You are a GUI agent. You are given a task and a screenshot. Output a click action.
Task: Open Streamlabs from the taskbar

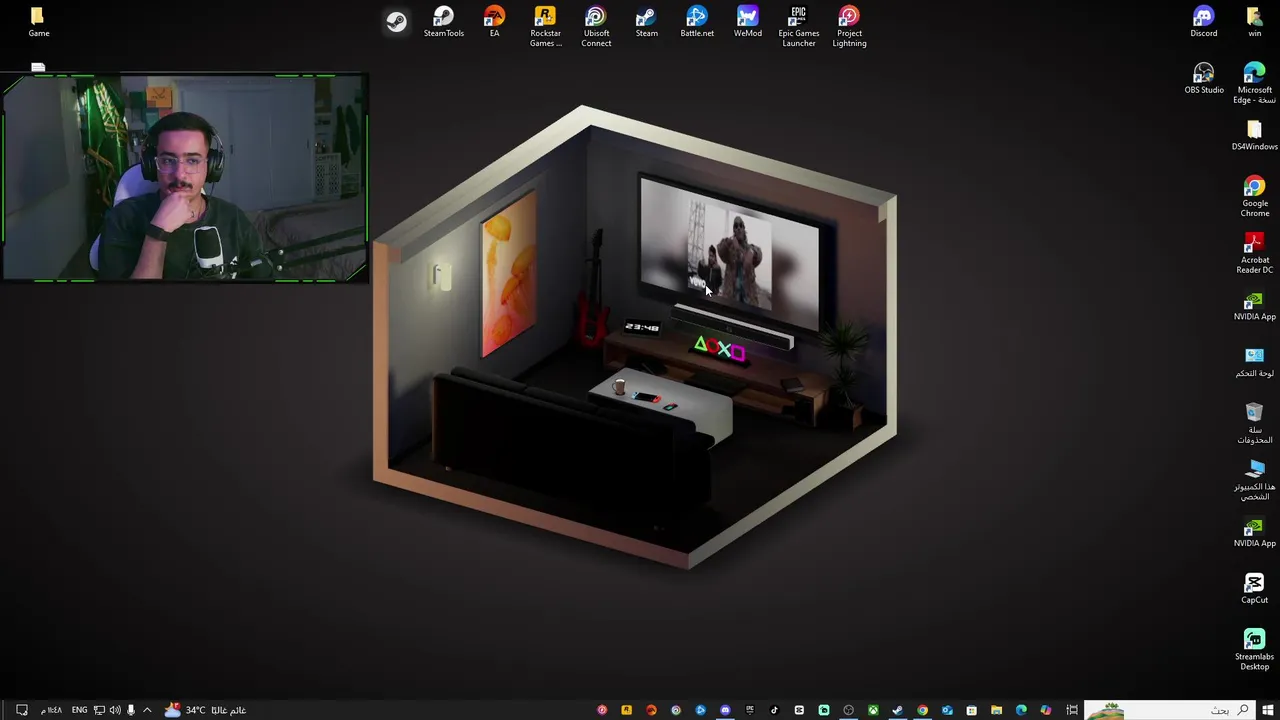click(x=823, y=710)
